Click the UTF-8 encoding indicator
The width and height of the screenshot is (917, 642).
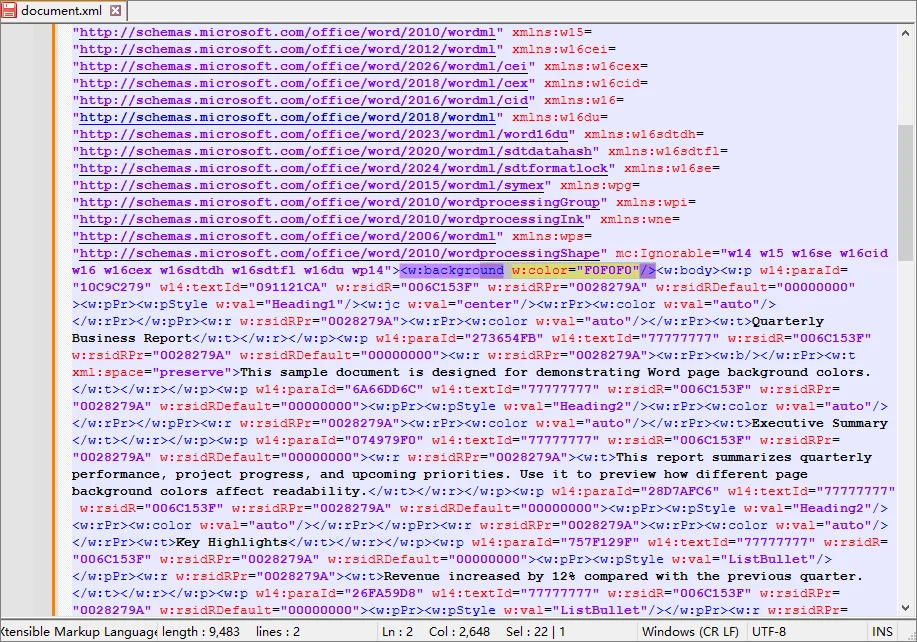click(x=768, y=631)
